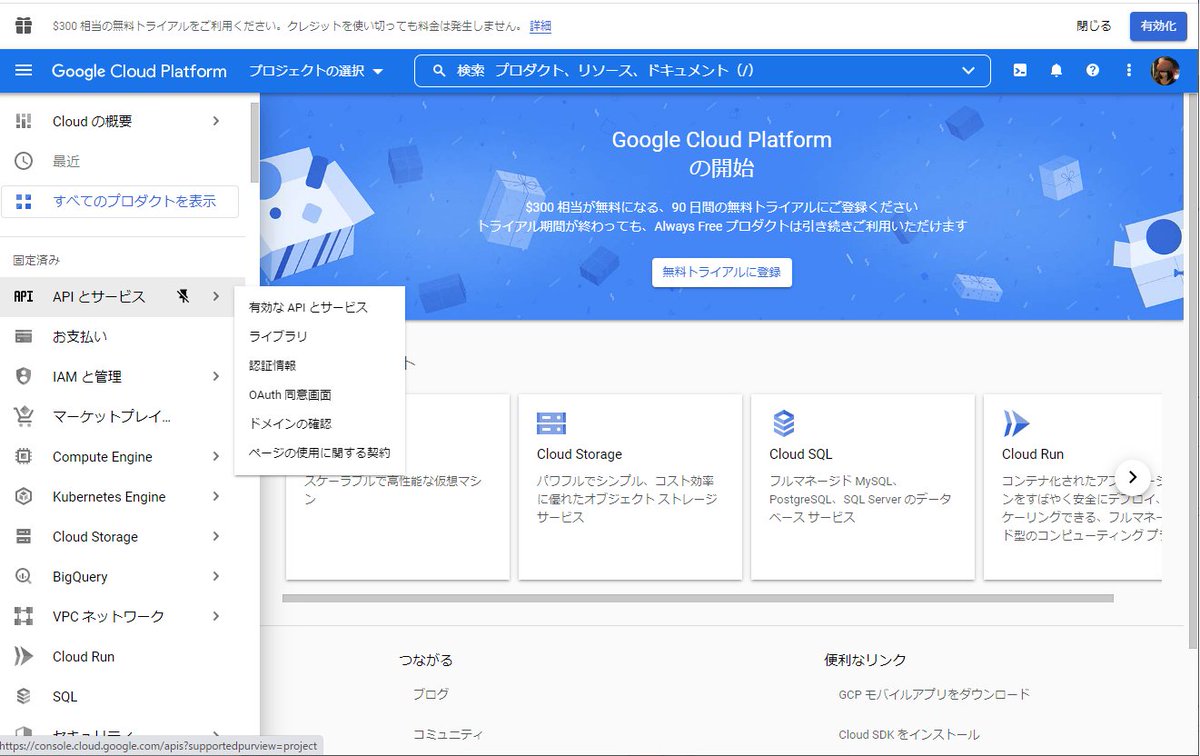Click the Cloud Run card icon
Viewport: 1200px width, 756px height.
click(1016, 423)
